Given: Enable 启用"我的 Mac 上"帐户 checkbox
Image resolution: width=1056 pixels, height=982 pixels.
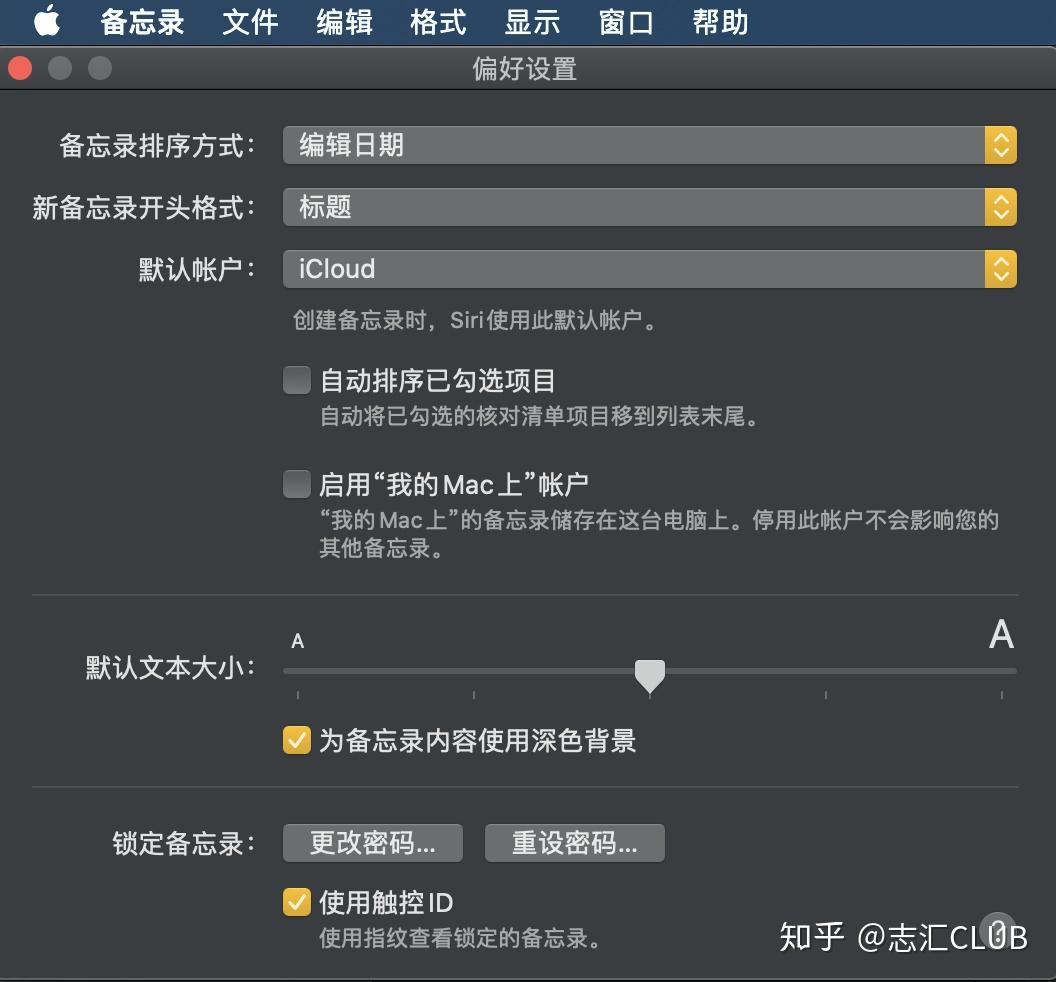Looking at the screenshot, I should click(297, 484).
